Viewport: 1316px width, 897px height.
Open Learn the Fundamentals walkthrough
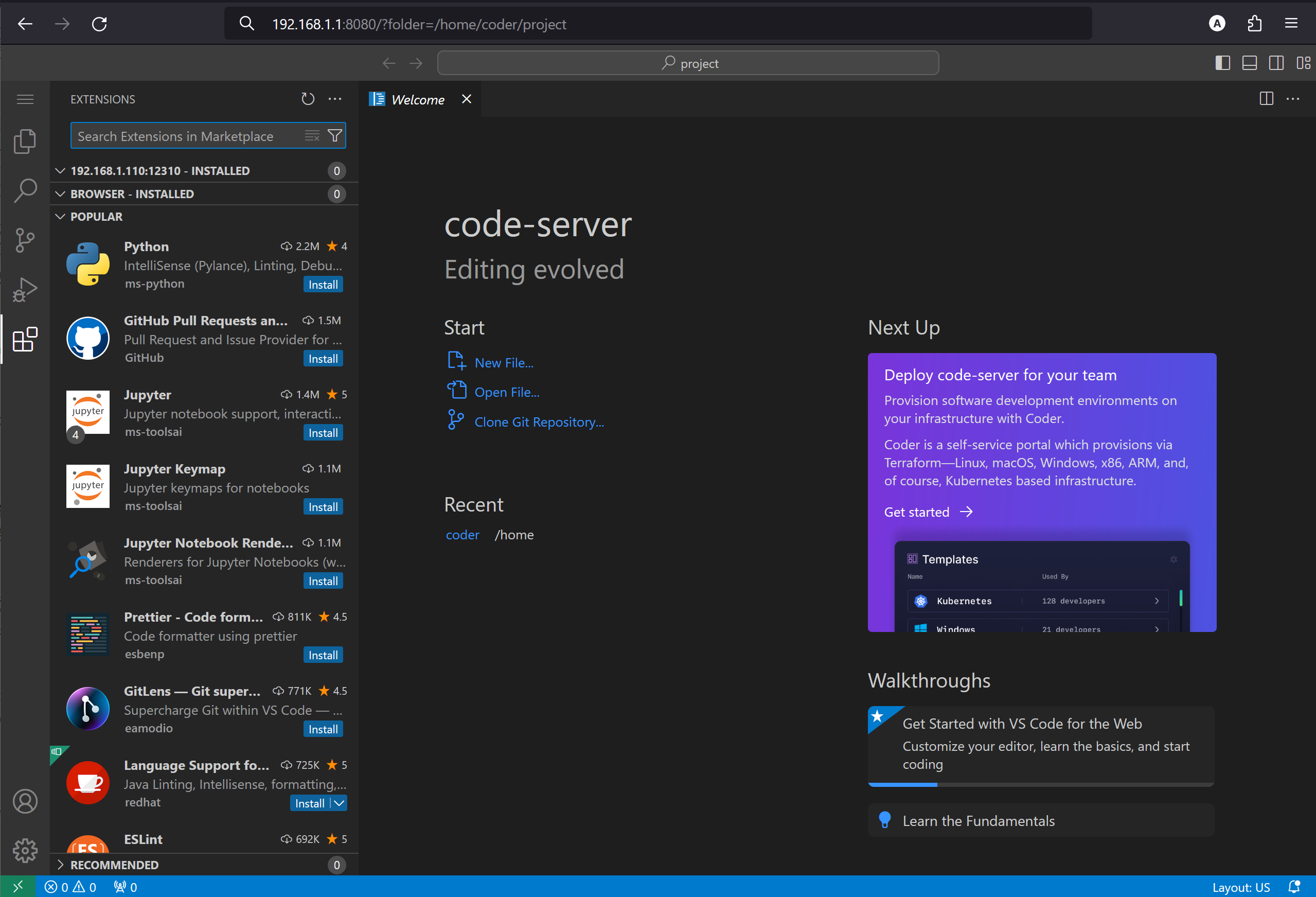(1041, 820)
